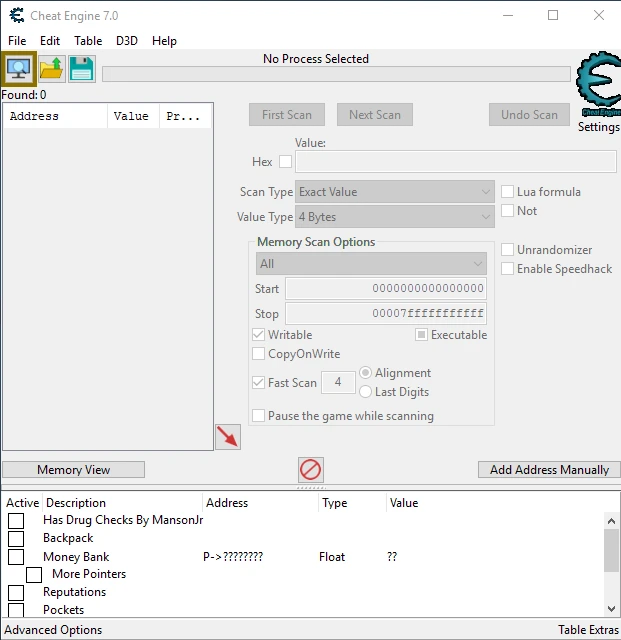
Task: Select the Money Bank value ??
Action: (x=392, y=557)
